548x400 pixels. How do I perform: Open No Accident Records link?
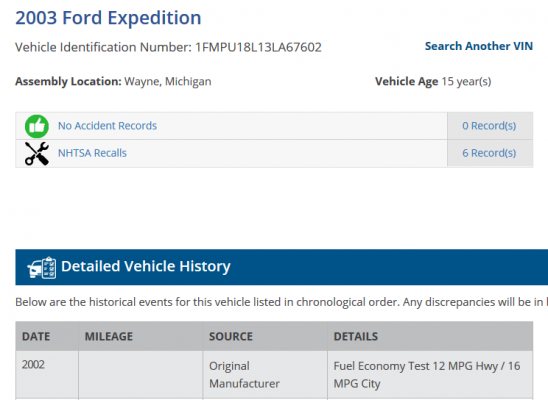(x=107, y=126)
